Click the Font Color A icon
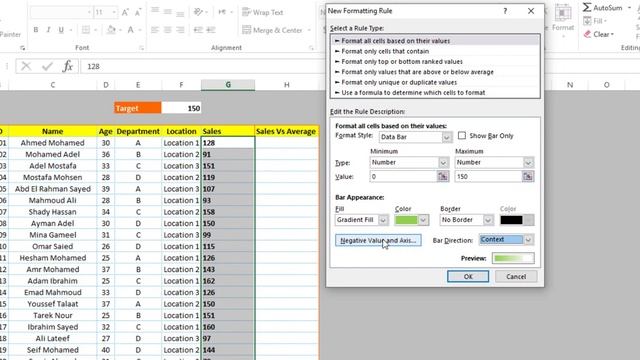 (131, 30)
